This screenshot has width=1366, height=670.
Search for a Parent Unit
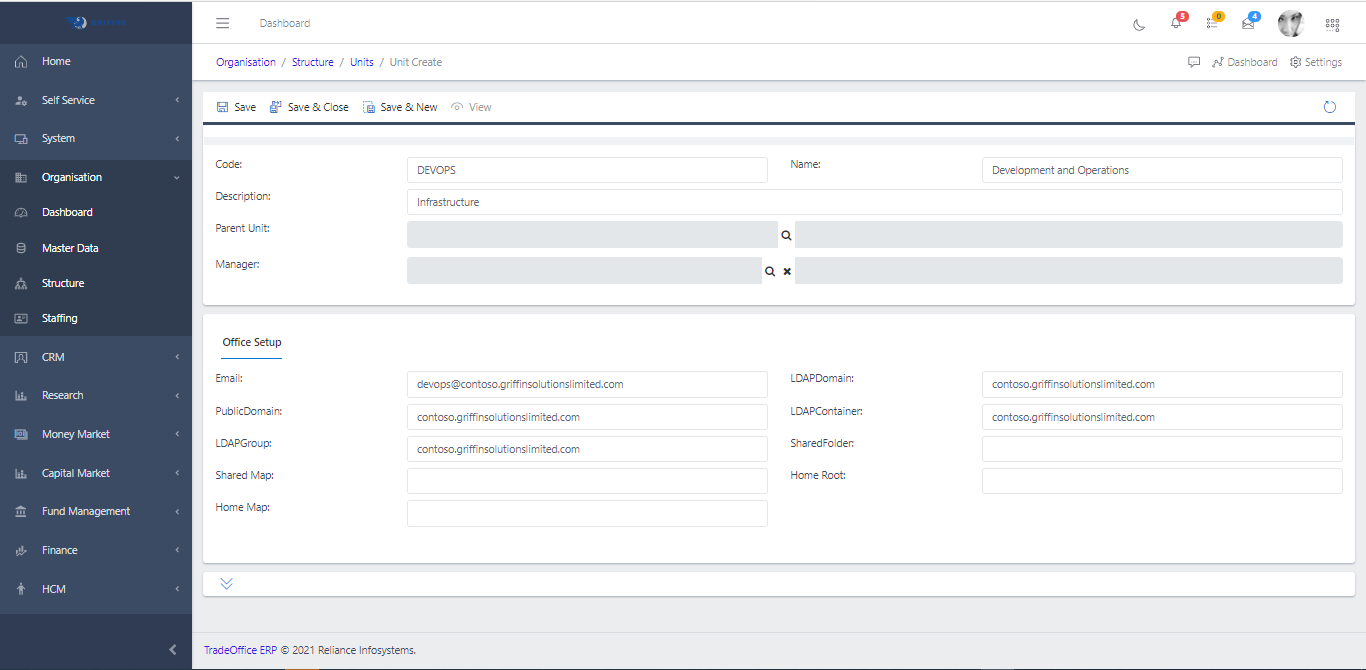786,235
